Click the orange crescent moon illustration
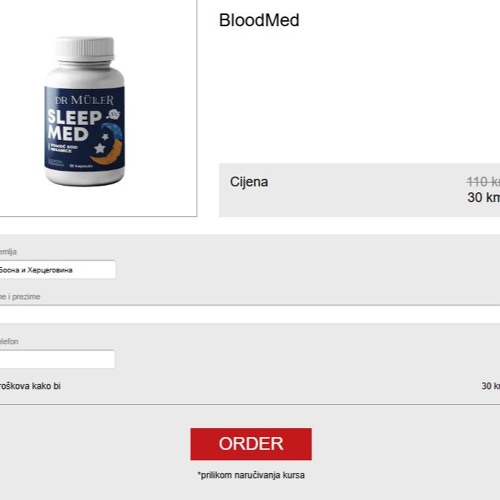The height and width of the screenshot is (500, 500). click(108, 153)
